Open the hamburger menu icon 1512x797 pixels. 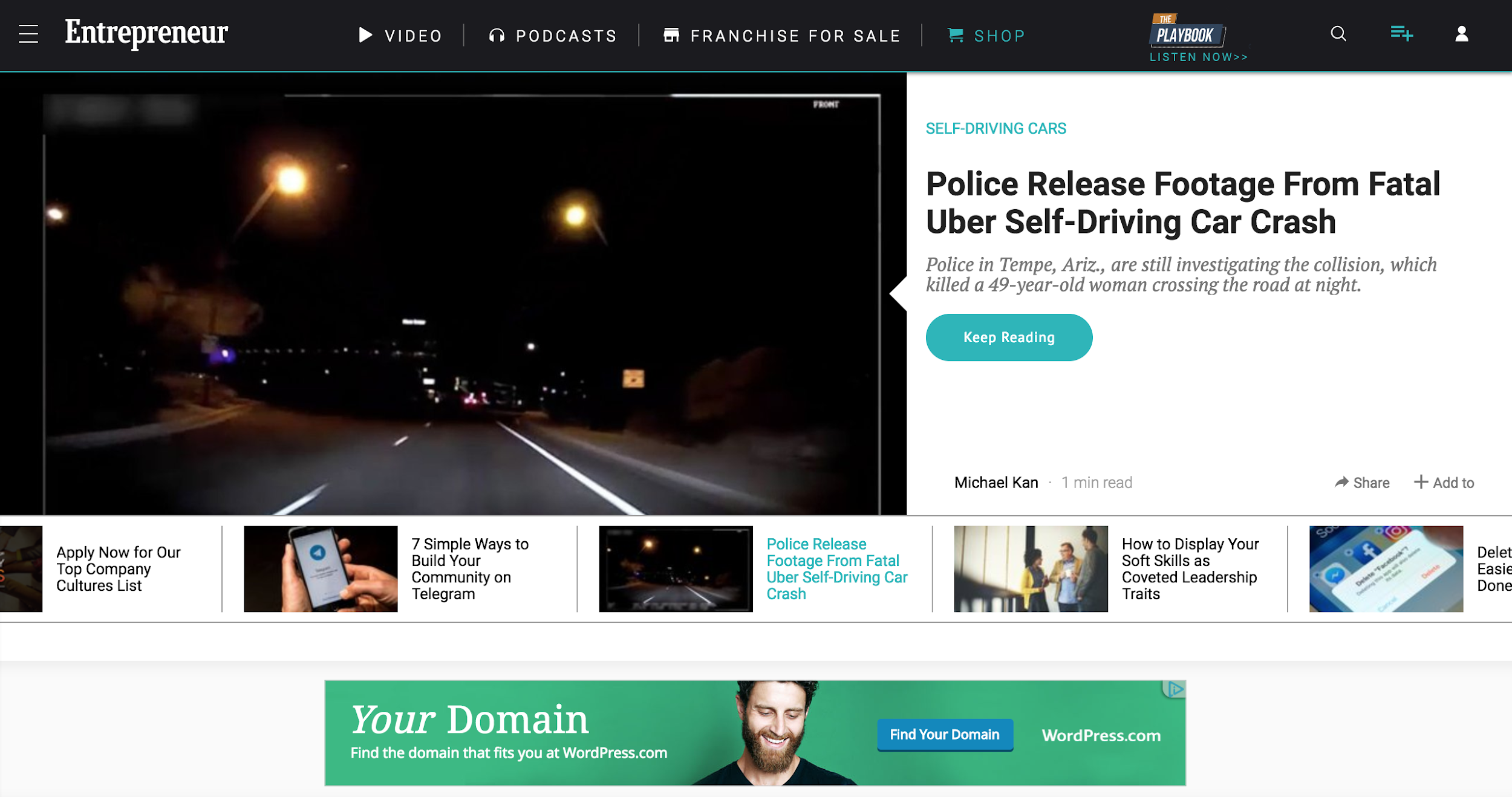pyautogui.click(x=28, y=34)
